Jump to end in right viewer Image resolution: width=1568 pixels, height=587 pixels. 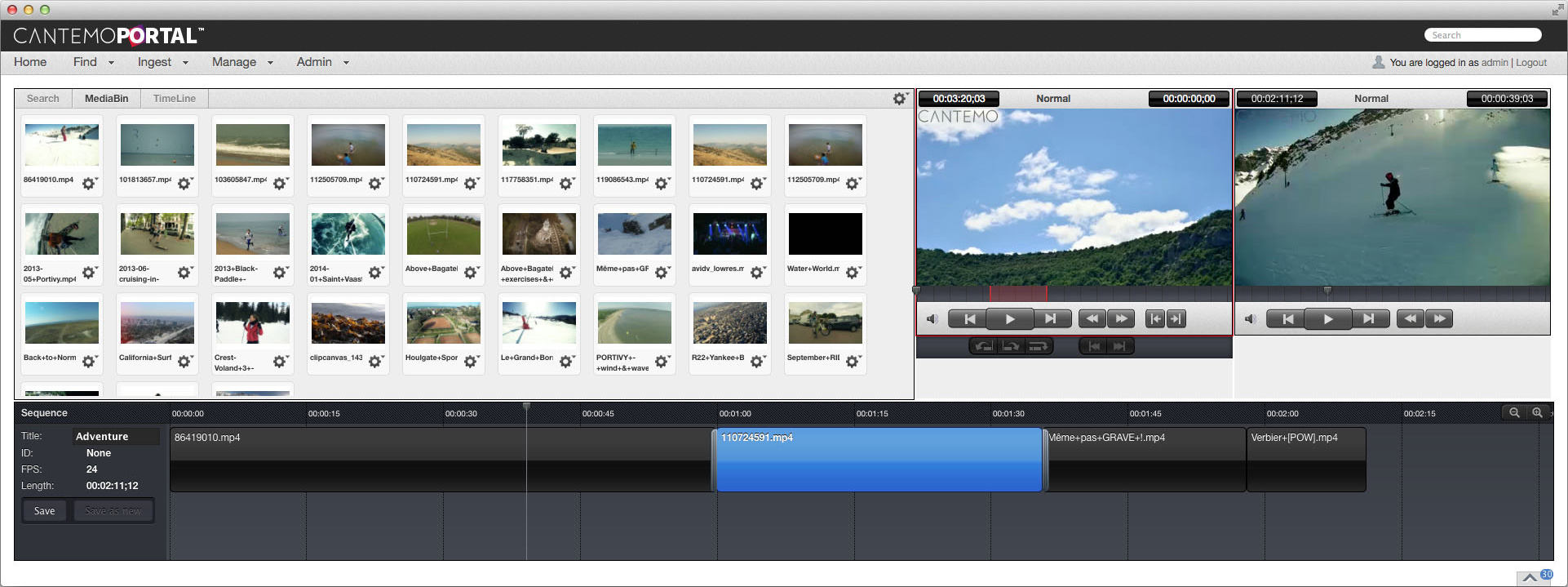[x=1369, y=319]
